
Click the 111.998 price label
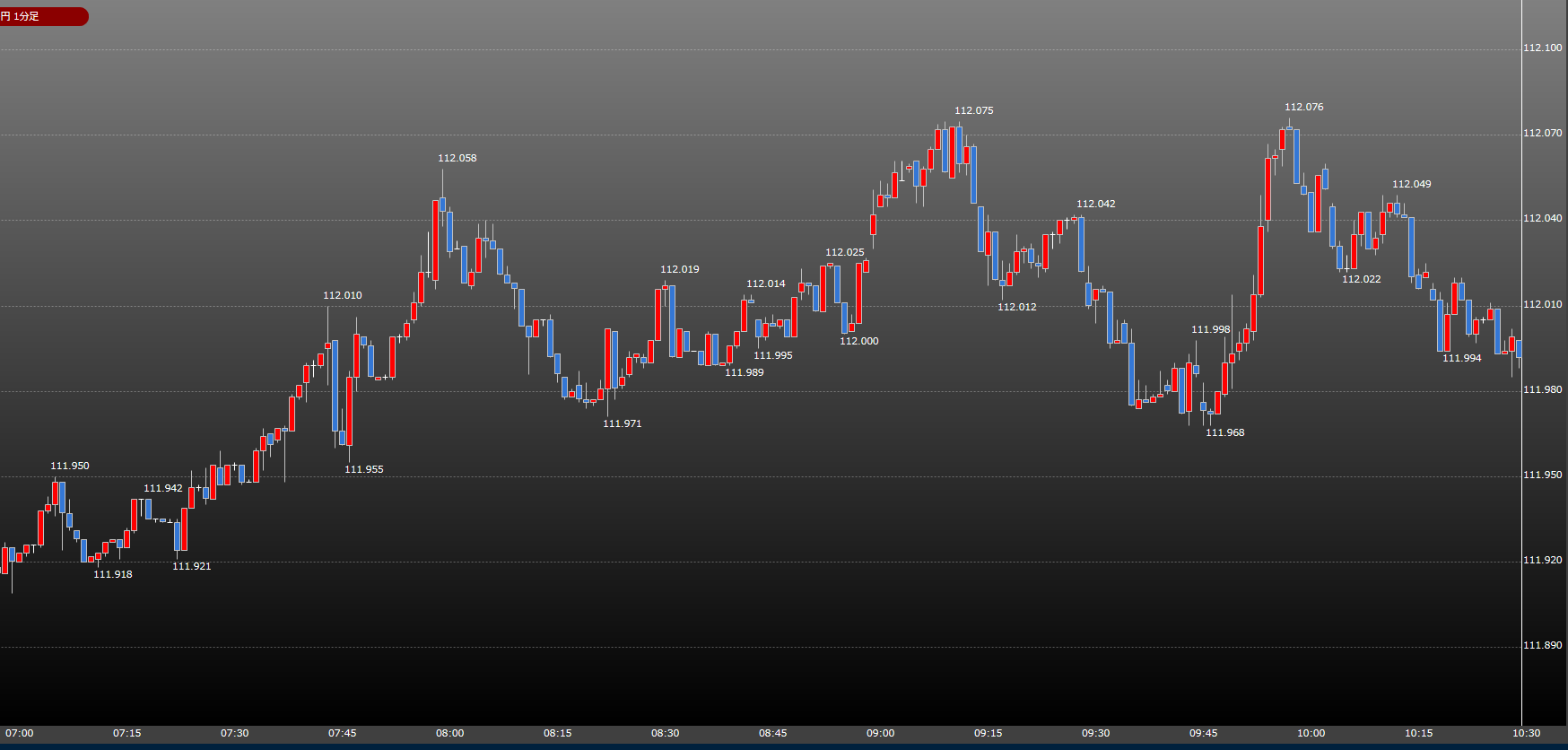pos(1211,329)
